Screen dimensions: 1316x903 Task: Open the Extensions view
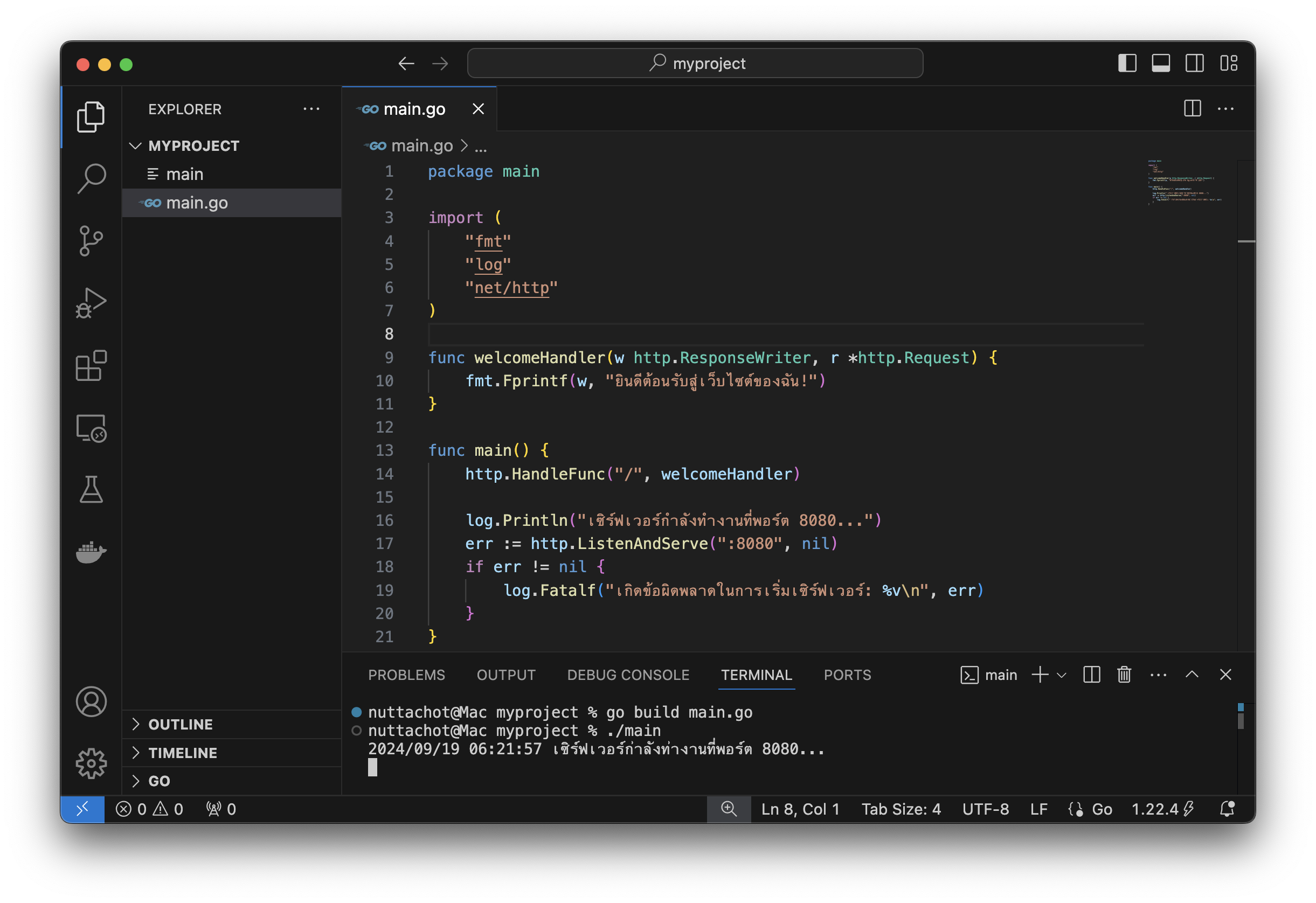click(x=91, y=366)
